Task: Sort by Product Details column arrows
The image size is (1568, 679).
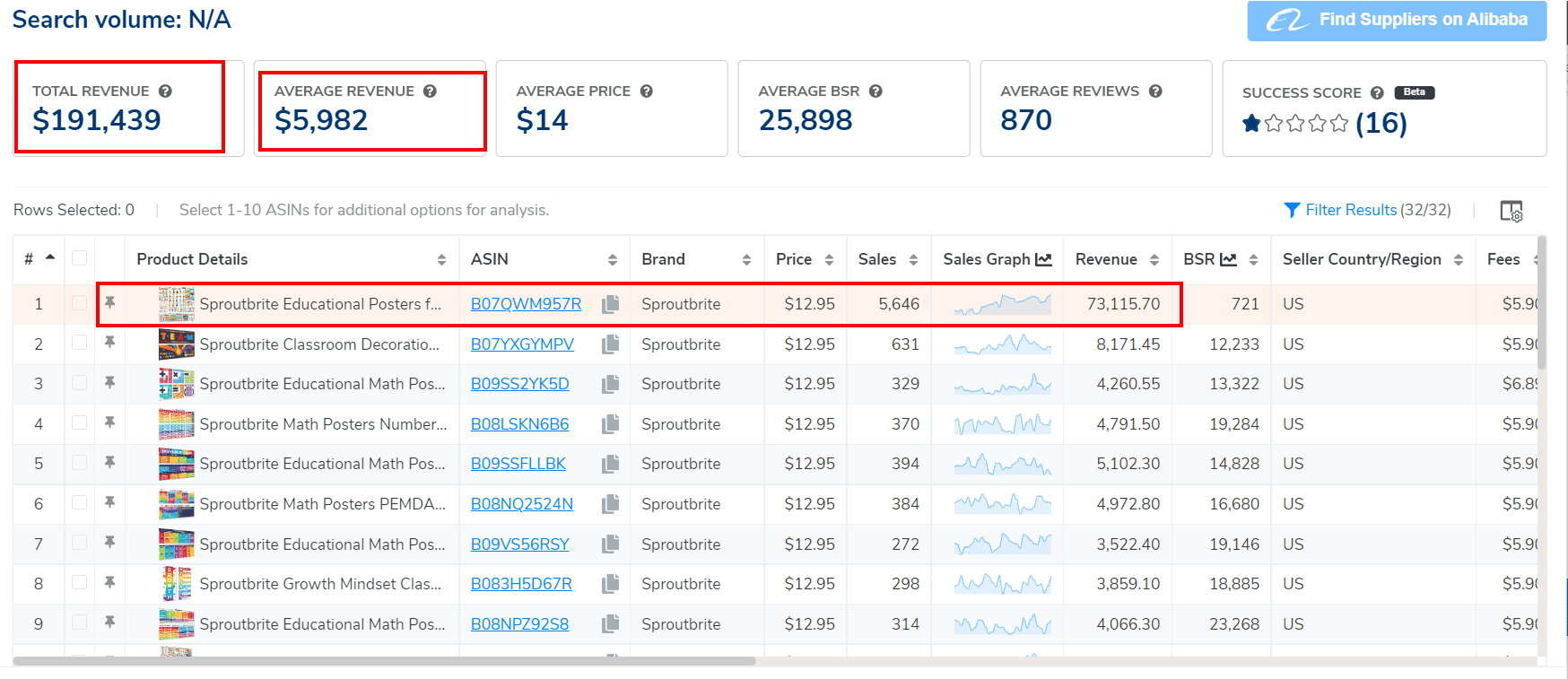Action: 441,260
